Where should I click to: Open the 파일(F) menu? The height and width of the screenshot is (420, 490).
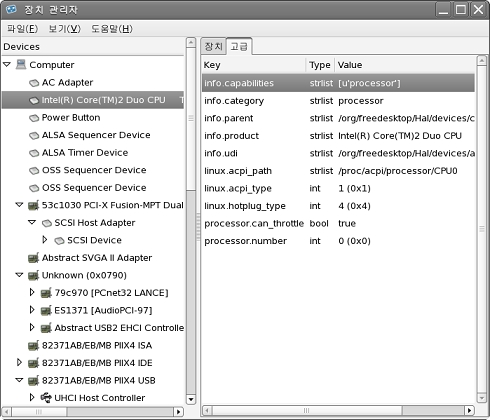(22, 29)
